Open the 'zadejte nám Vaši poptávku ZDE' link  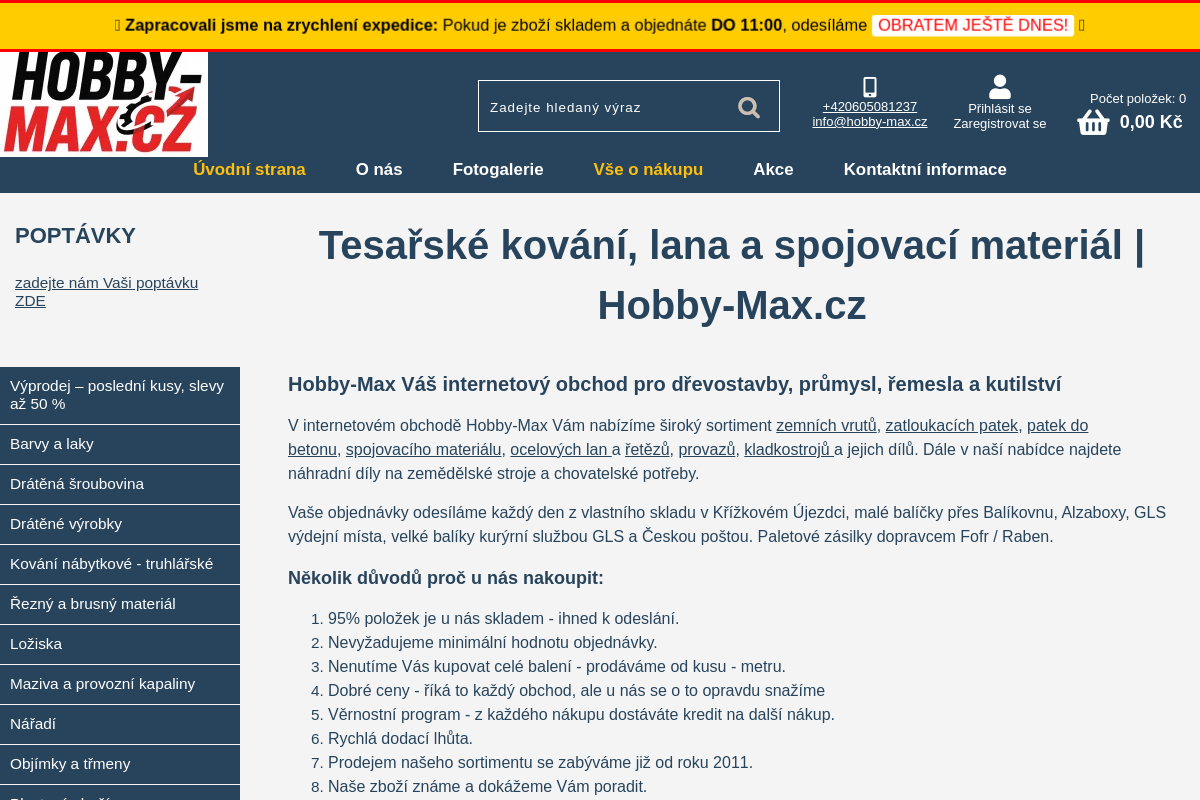click(106, 291)
